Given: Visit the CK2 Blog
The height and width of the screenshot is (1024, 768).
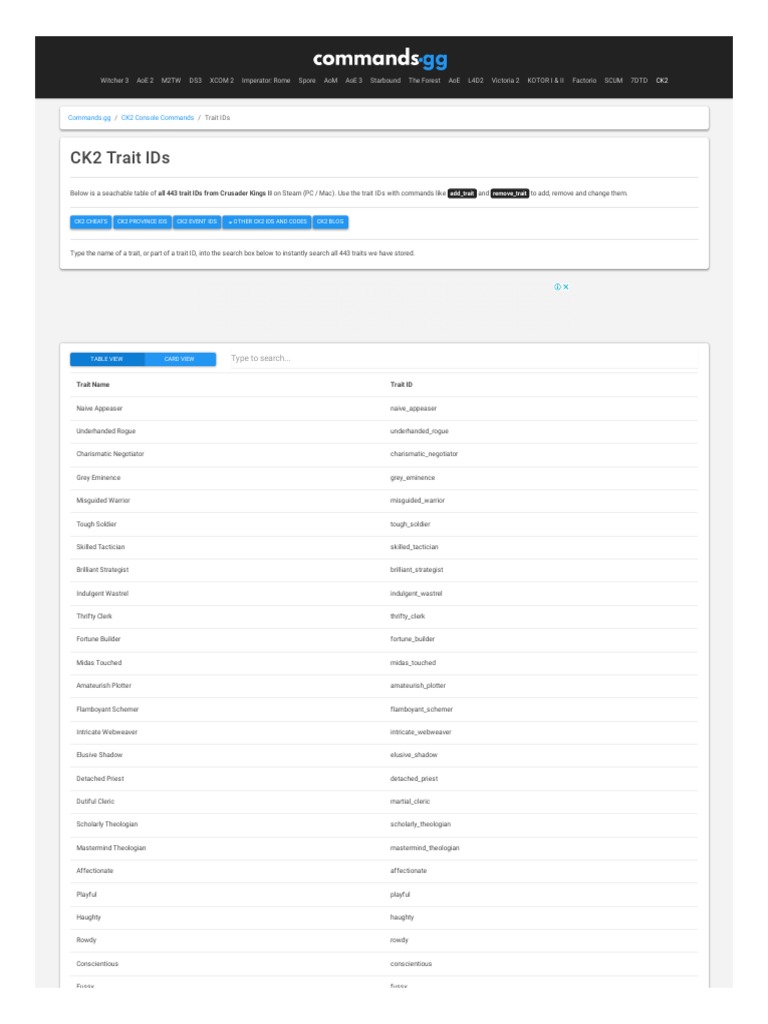Looking at the screenshot, I should [x=330, y=221].
